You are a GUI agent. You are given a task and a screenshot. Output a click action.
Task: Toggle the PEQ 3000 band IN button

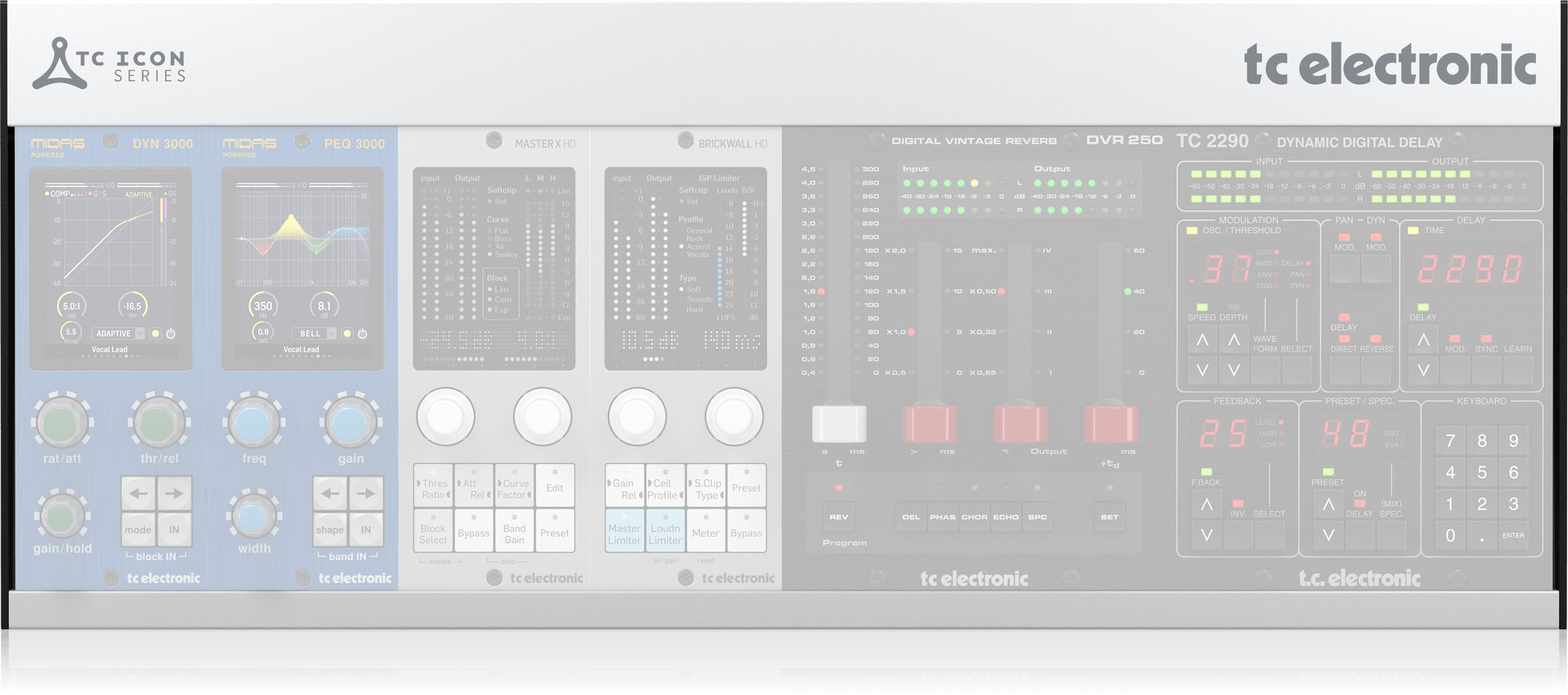365,529
